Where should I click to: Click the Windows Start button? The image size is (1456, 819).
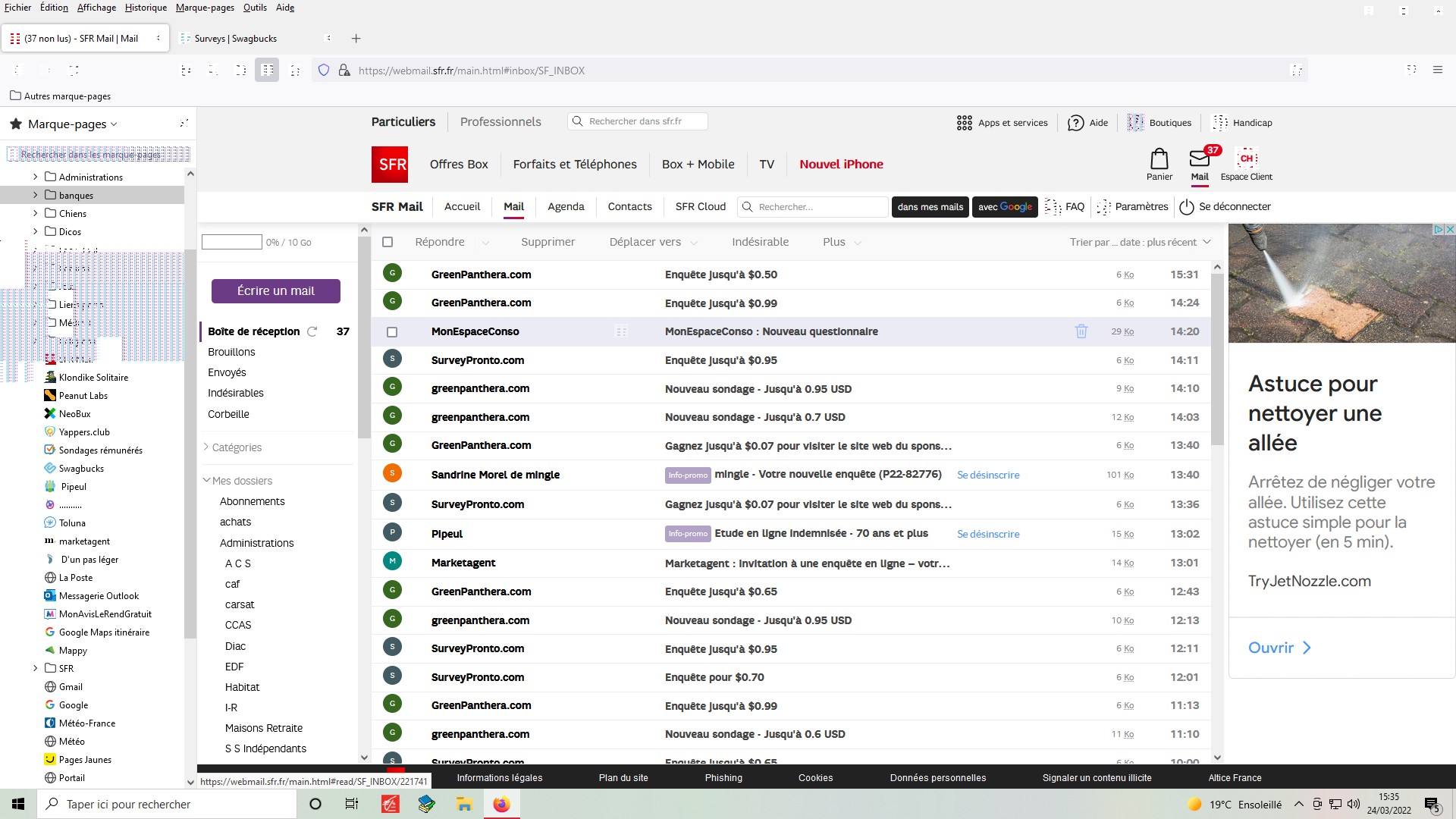[x=18, y=804]
